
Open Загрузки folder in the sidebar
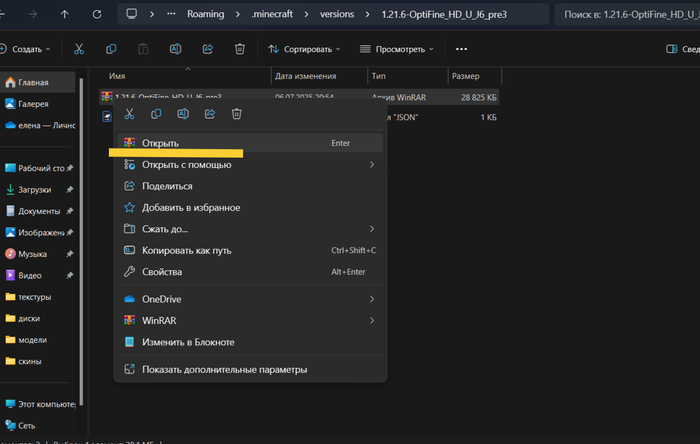tap(36, 189)
